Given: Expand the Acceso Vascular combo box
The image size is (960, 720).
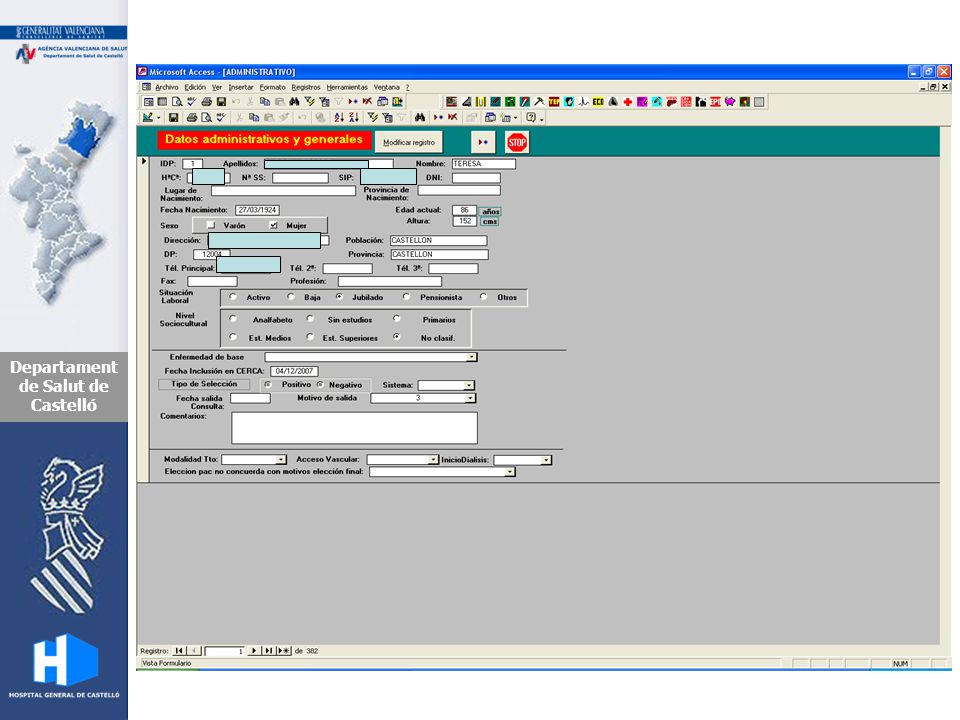Looking at the screenshot, I should pos(433,459).
